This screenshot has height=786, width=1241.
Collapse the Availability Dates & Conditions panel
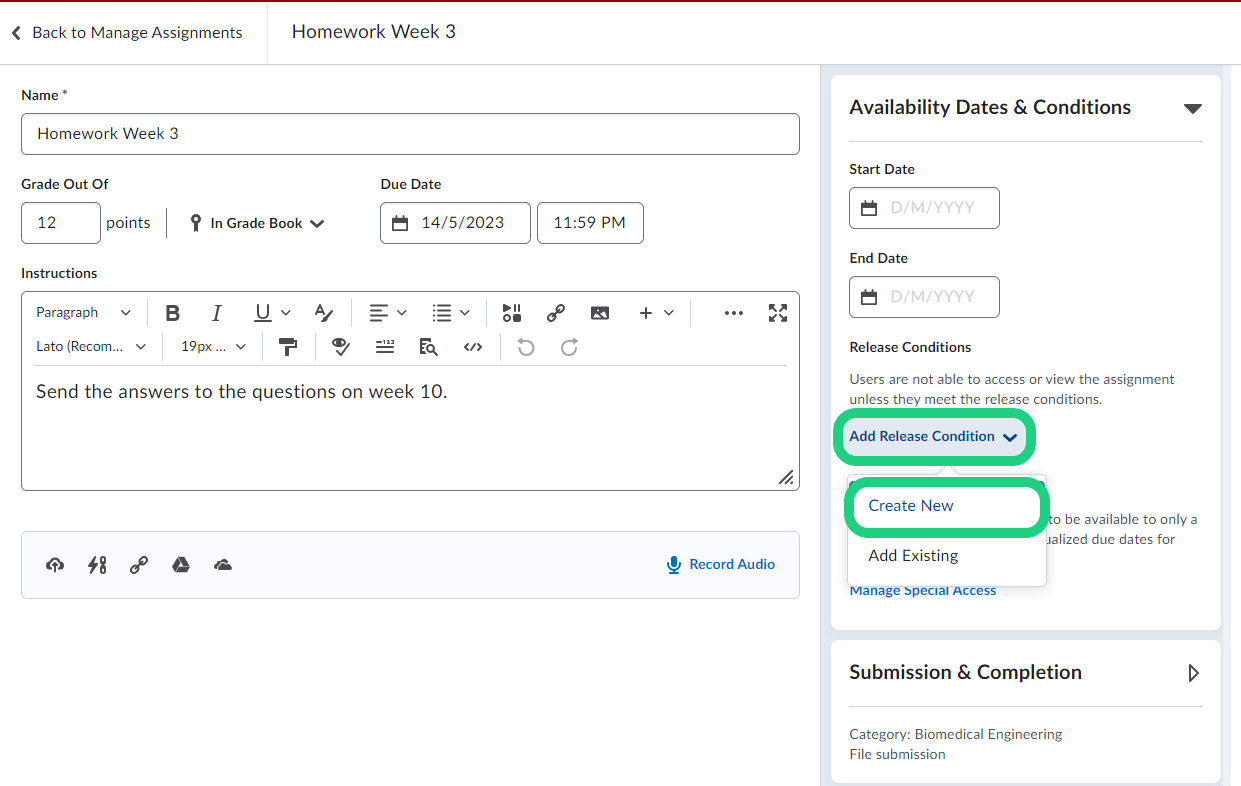1192,108
